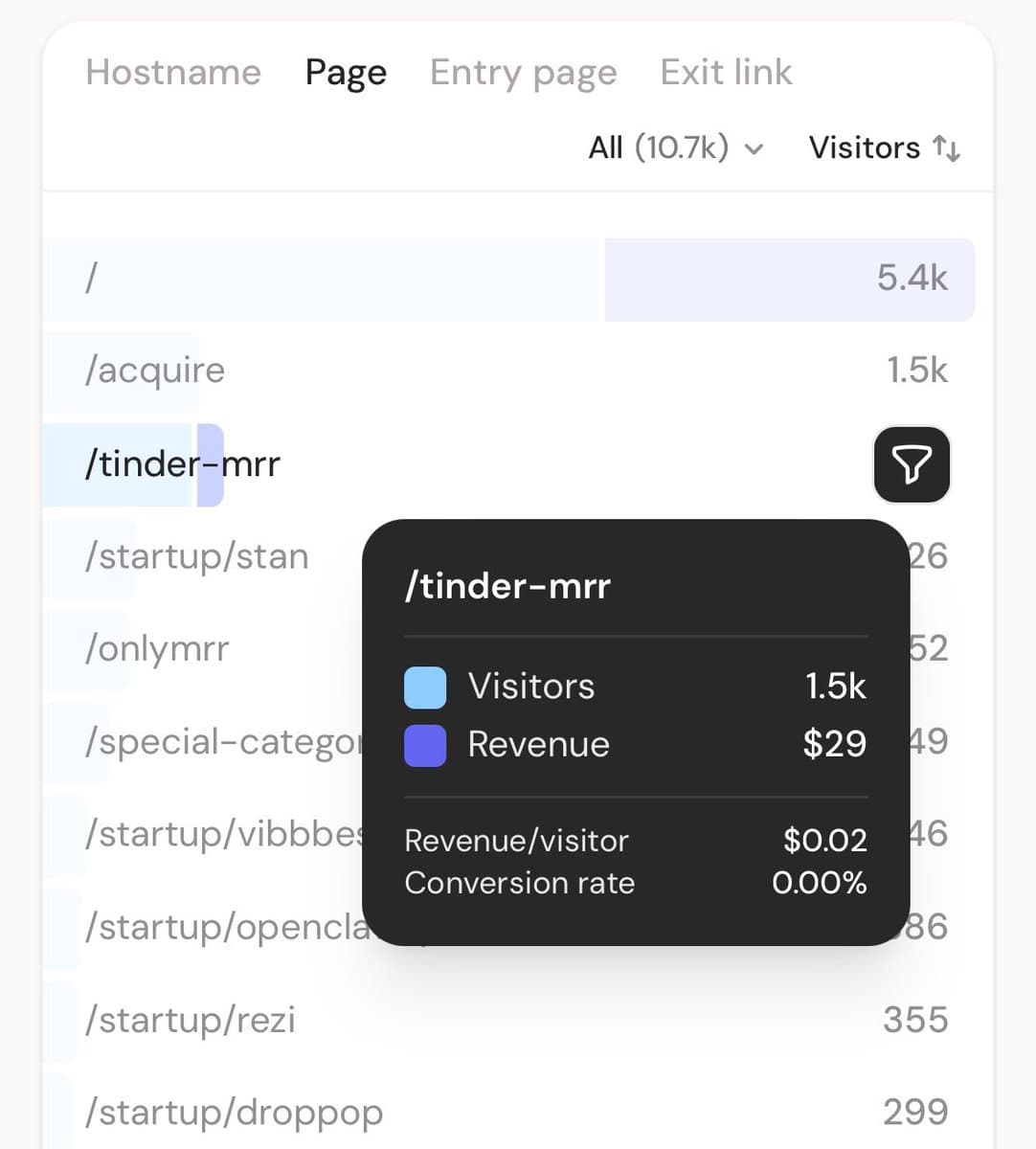Image resolution: width=1036 pixels, height=1149 pixels.
Task: Click the purple Revenue color swatch
Action: click(x=425, y=745)
